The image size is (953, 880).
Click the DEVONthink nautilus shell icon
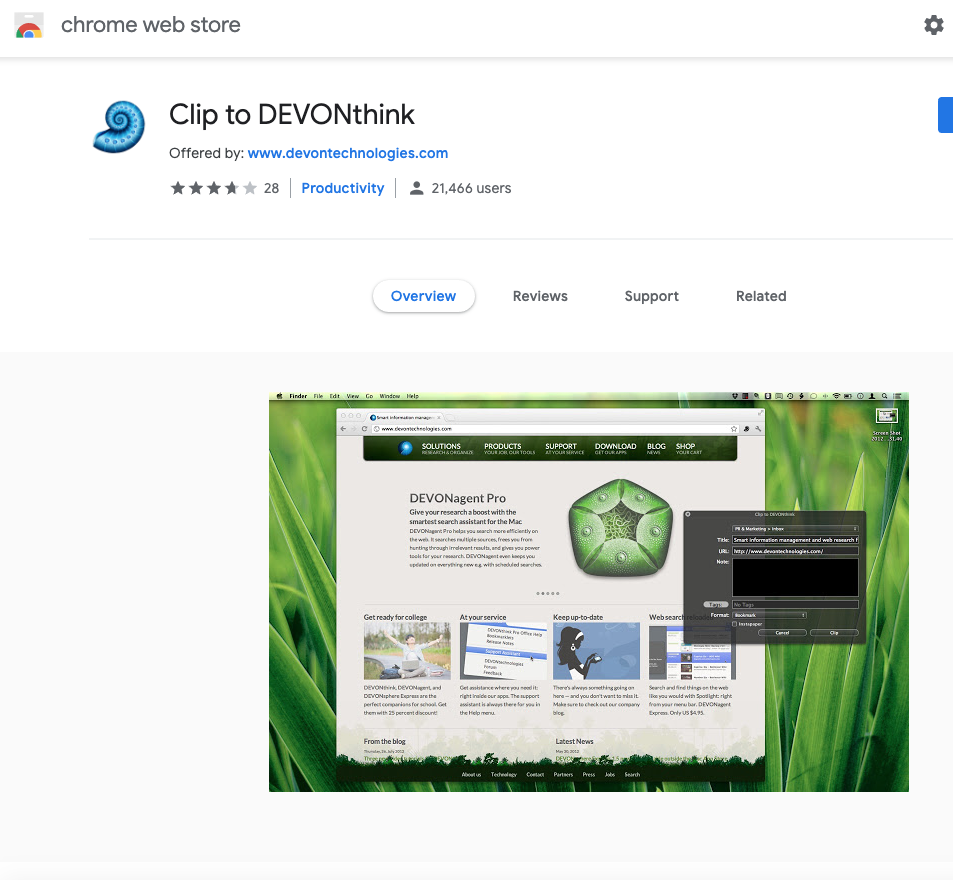(x=119, y=126)
